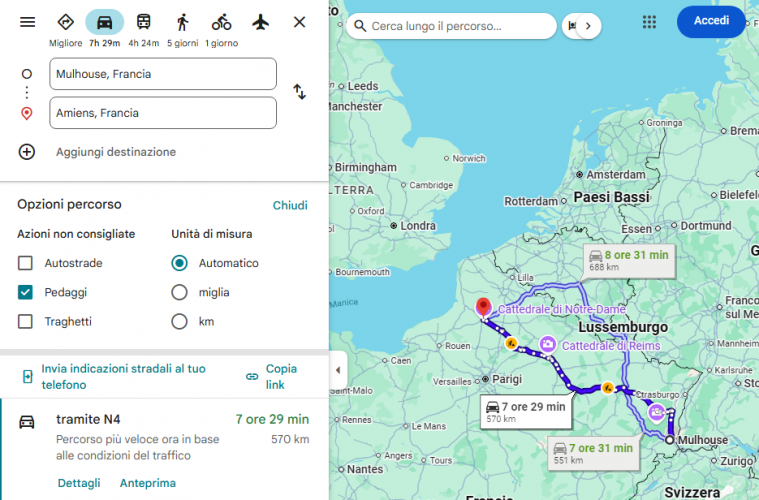Click the red Amiens destination pin
Screen dimensions: 759x500
click(483, 308)
